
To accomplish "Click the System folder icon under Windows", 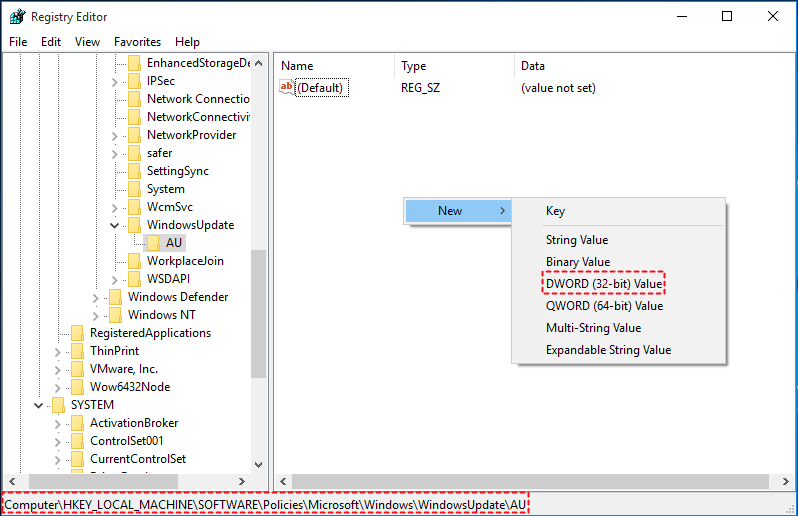I will click(134, 189).
